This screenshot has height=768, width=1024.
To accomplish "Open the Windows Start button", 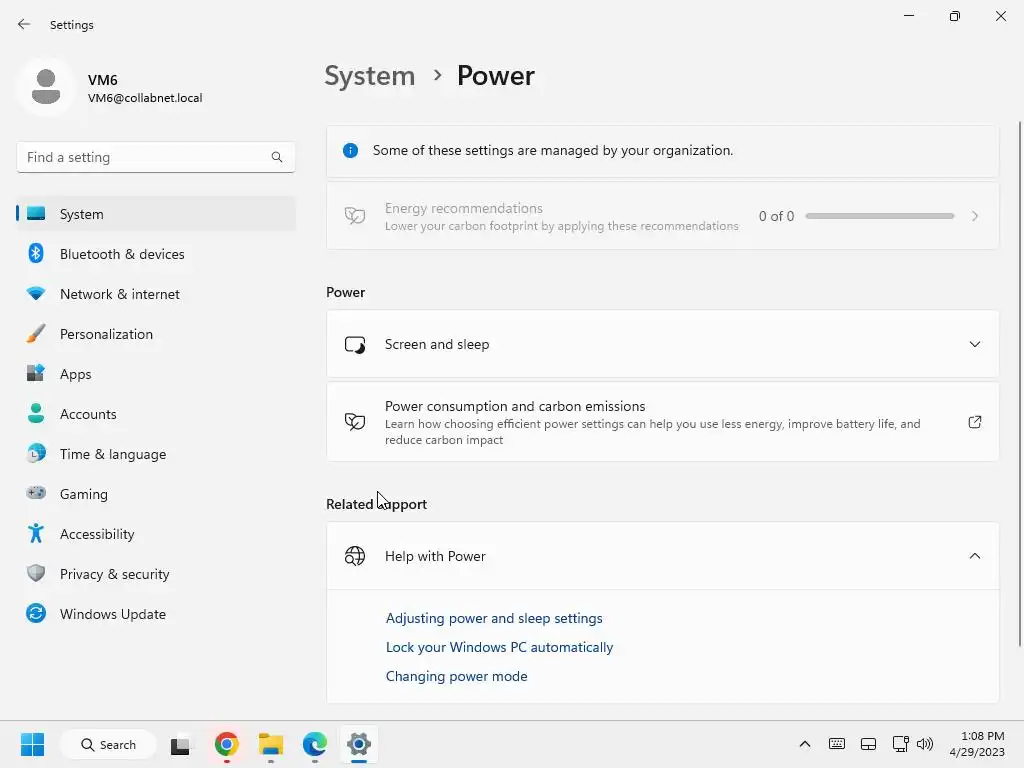I will point(32,744).
